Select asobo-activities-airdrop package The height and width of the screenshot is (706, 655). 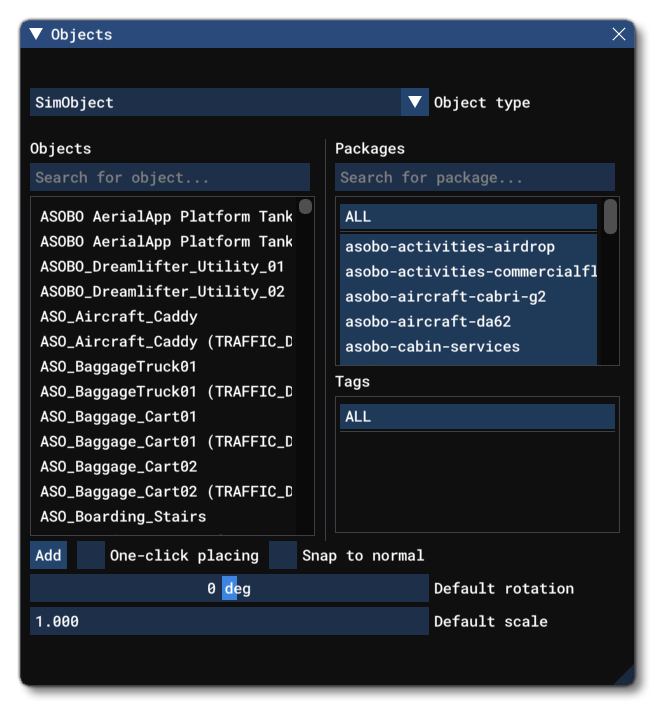[468, 247]
